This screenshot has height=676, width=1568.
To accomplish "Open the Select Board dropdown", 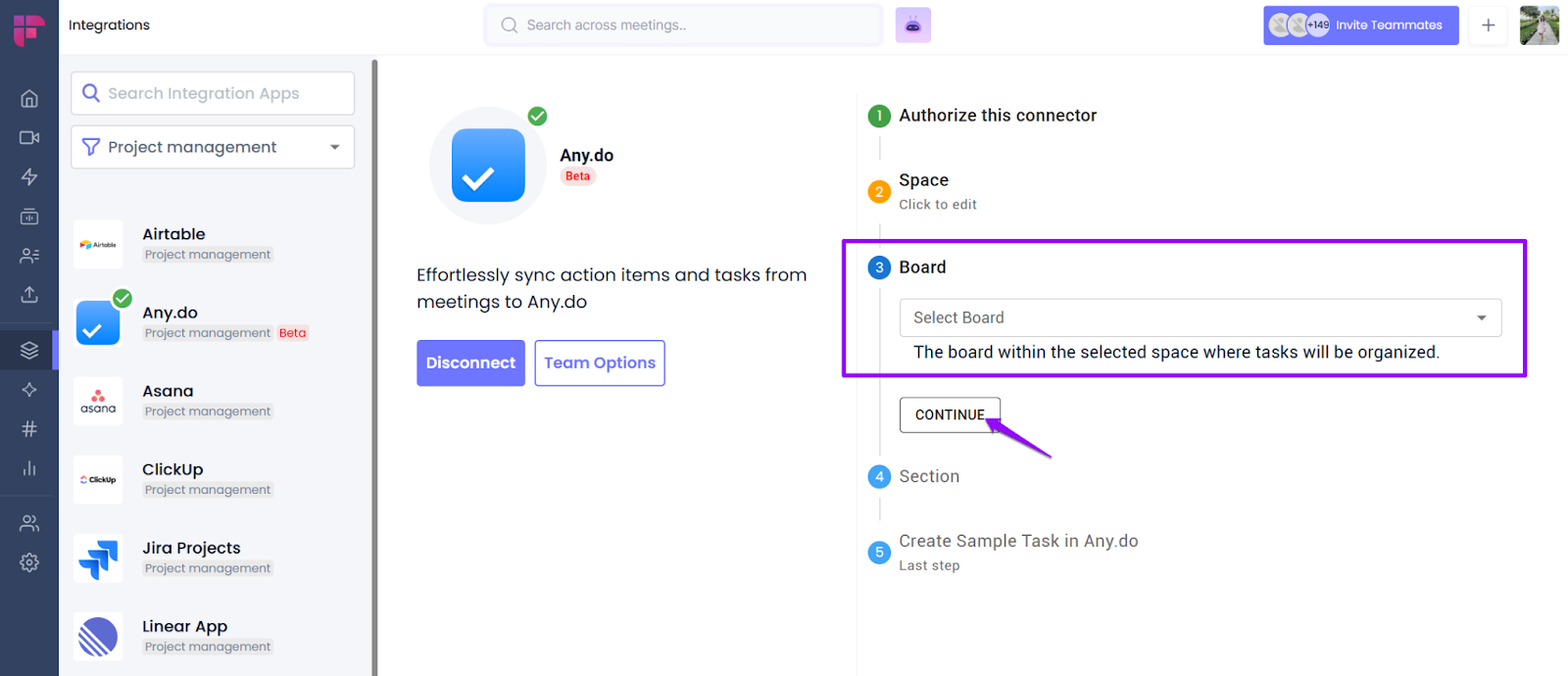I will tap(1200, 317).
